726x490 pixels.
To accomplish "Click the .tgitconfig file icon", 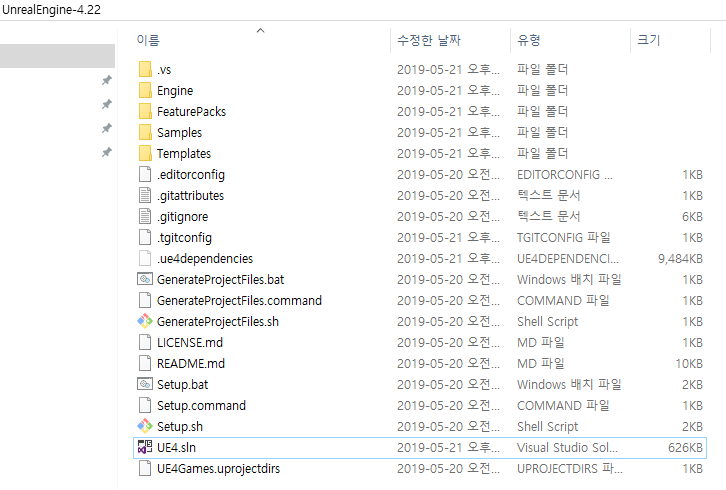I will pos(145,237).
